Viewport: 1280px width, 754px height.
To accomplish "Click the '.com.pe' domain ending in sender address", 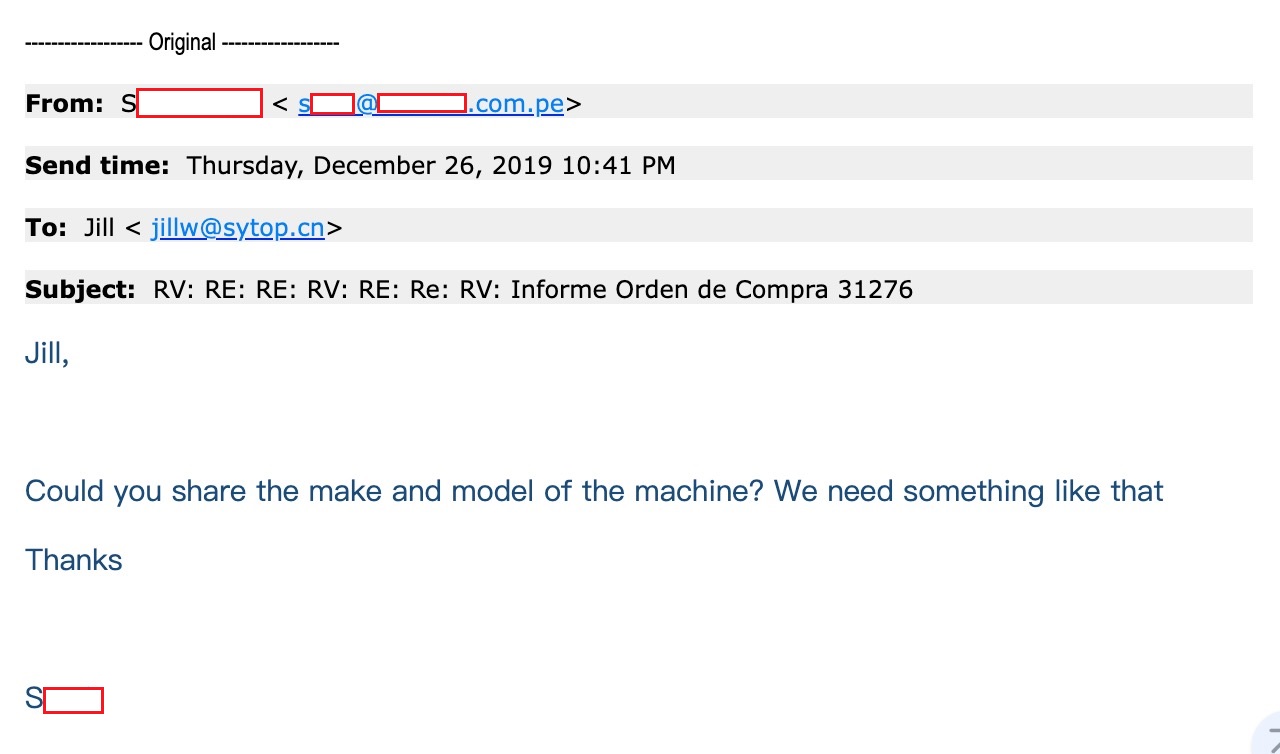I will [x=516, y=103].
